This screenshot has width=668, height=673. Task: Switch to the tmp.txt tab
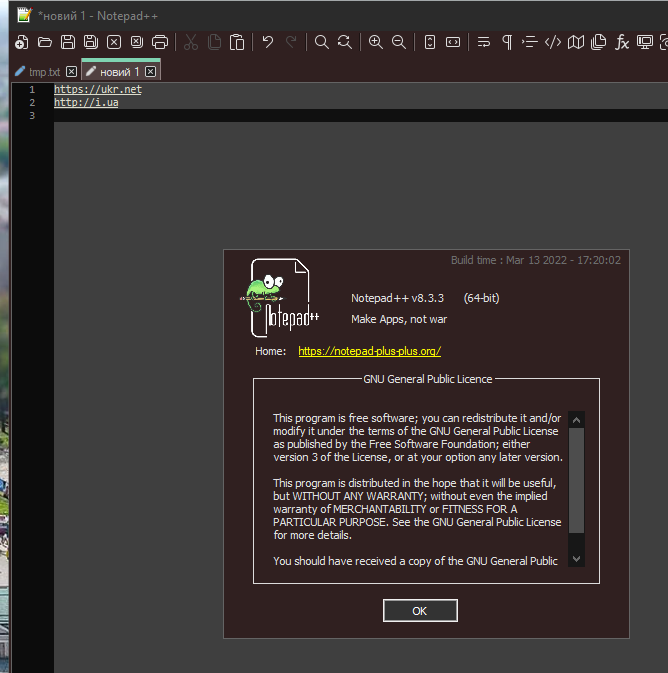point(44,72)
